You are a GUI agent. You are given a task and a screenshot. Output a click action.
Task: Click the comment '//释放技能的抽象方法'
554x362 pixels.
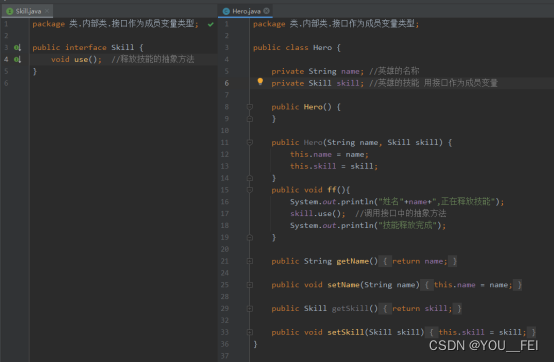pos(153,59)
